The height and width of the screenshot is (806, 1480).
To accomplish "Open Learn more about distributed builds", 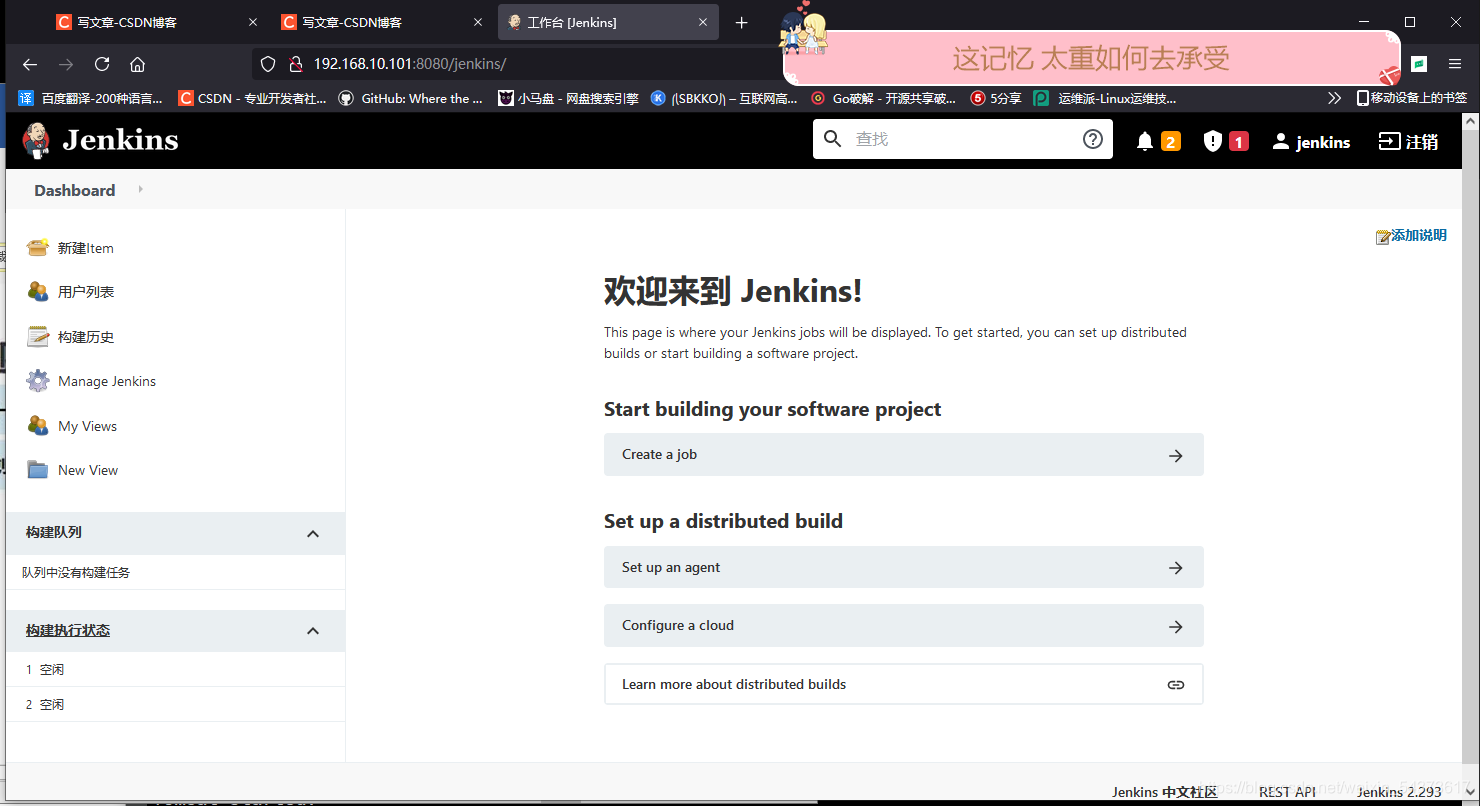I will coord(904,685).
